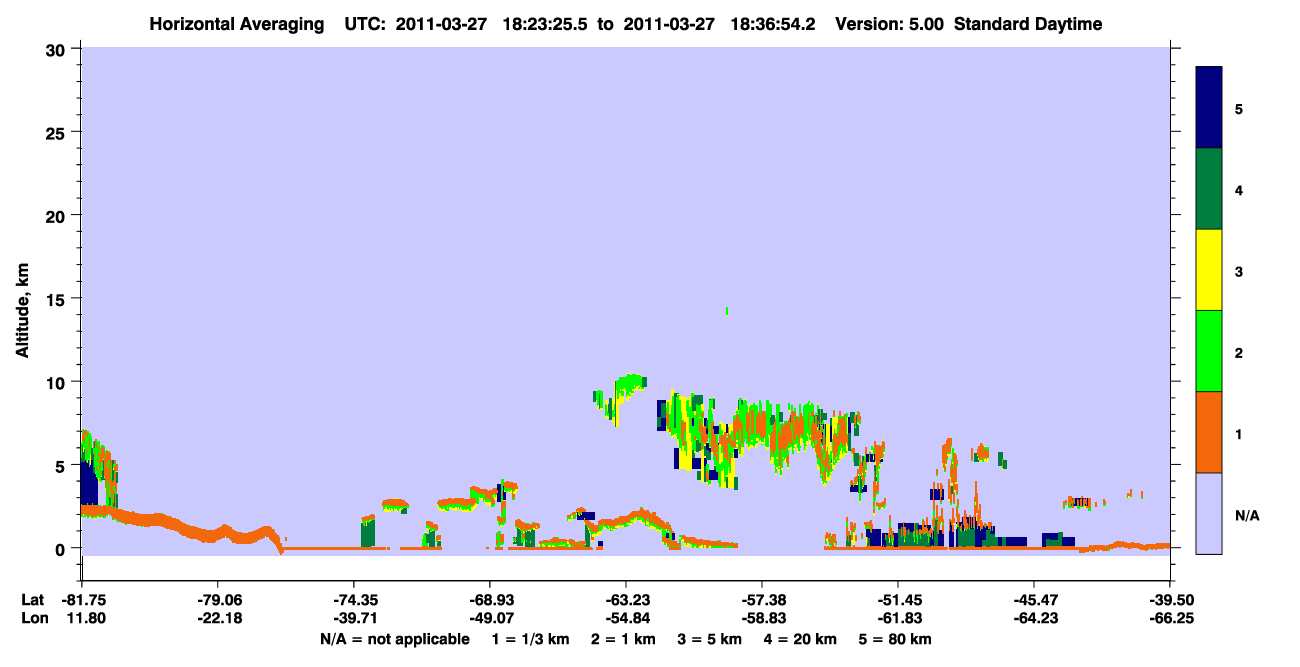Screen dimensions: 1300x667
Task: Click the "Lon" row label
Action: [x=33, y=618]
